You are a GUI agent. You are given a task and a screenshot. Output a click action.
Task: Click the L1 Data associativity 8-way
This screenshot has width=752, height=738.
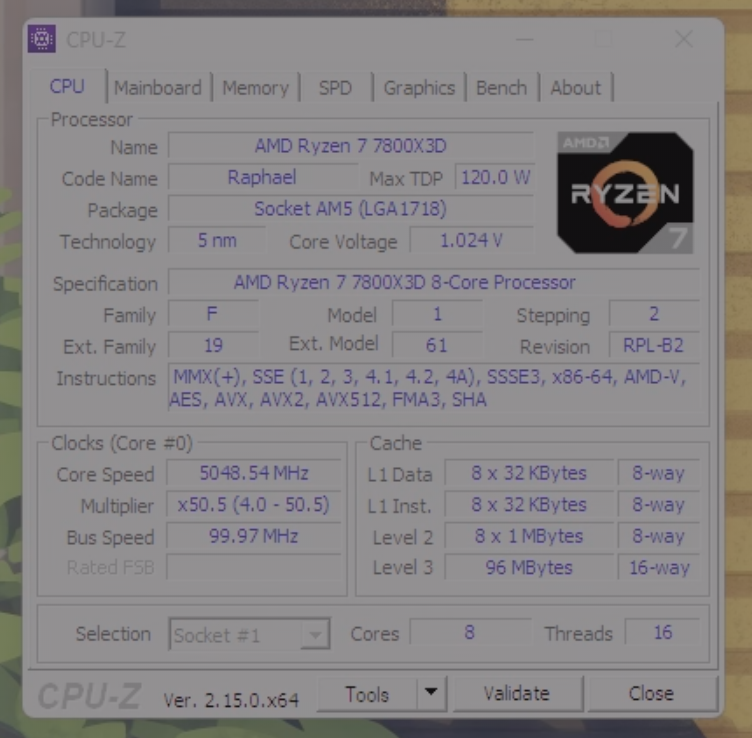click(x=659, y=473)
